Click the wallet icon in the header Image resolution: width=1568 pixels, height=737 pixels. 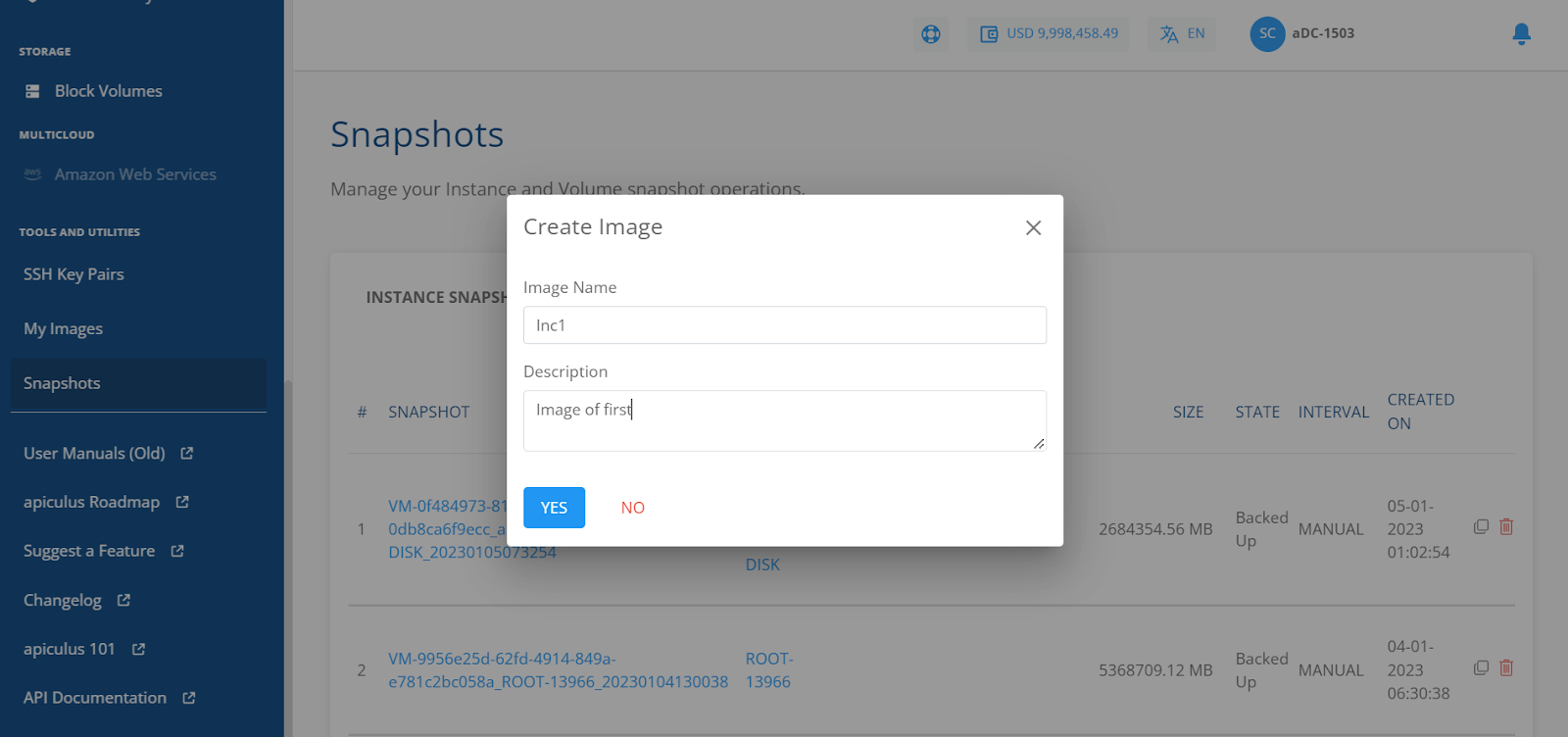(x=989, y=34)
